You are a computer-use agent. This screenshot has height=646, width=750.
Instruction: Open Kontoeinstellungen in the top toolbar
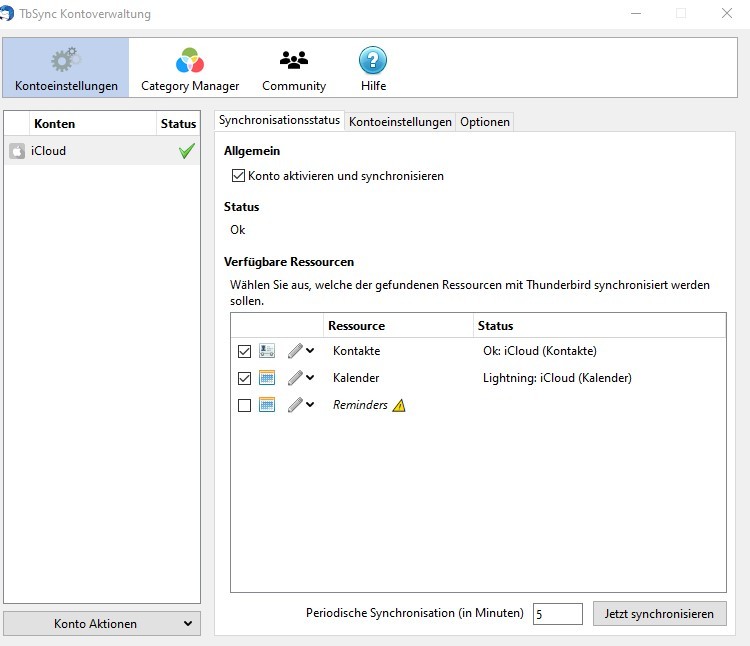point(66,68)
